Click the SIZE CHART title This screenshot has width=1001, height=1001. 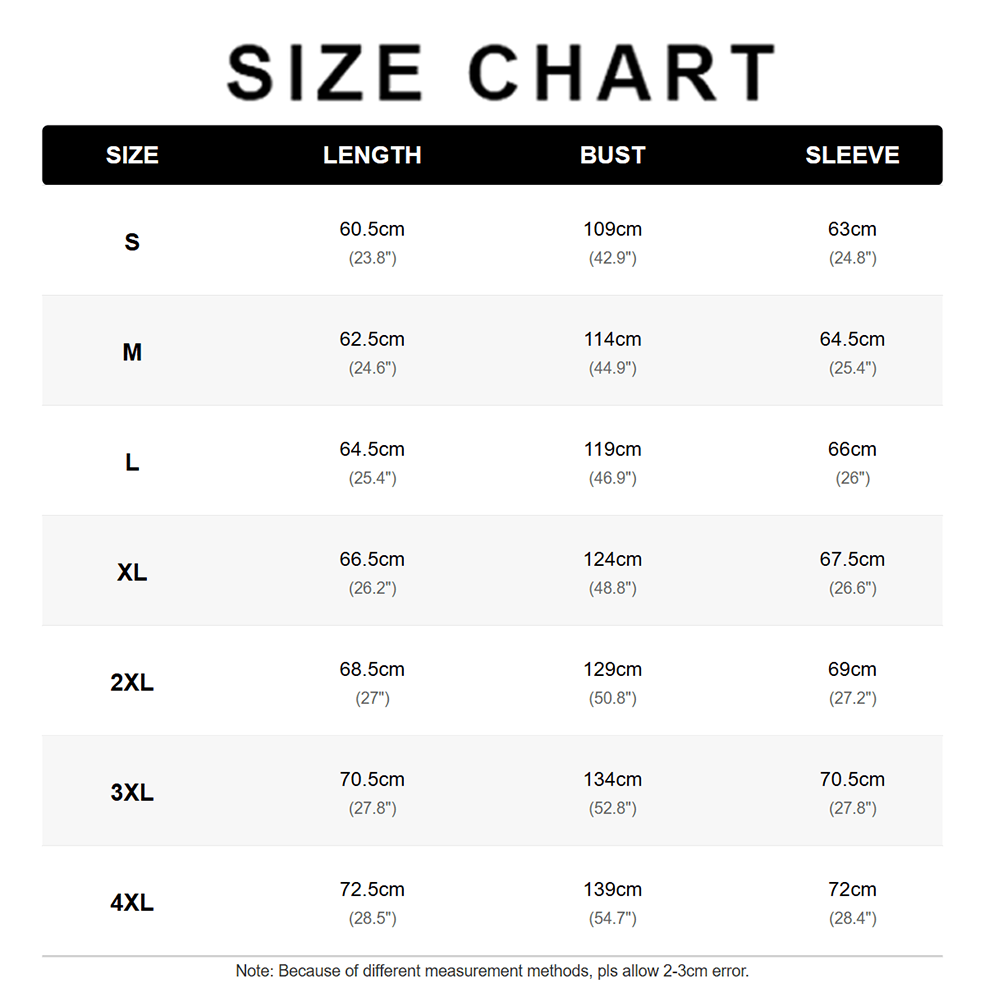[x=500, y=72]
